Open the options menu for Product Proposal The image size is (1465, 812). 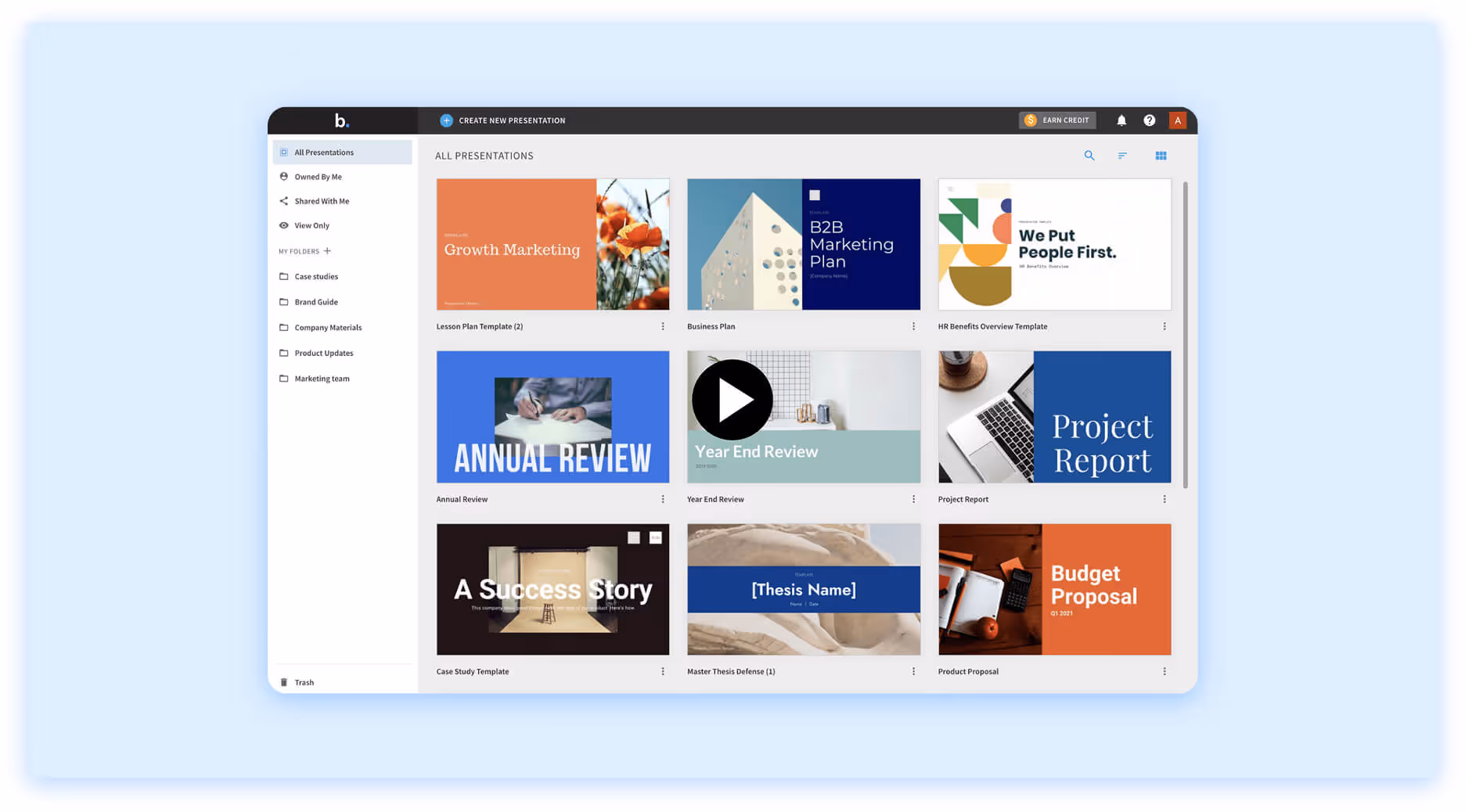(x=1164, y=671)
